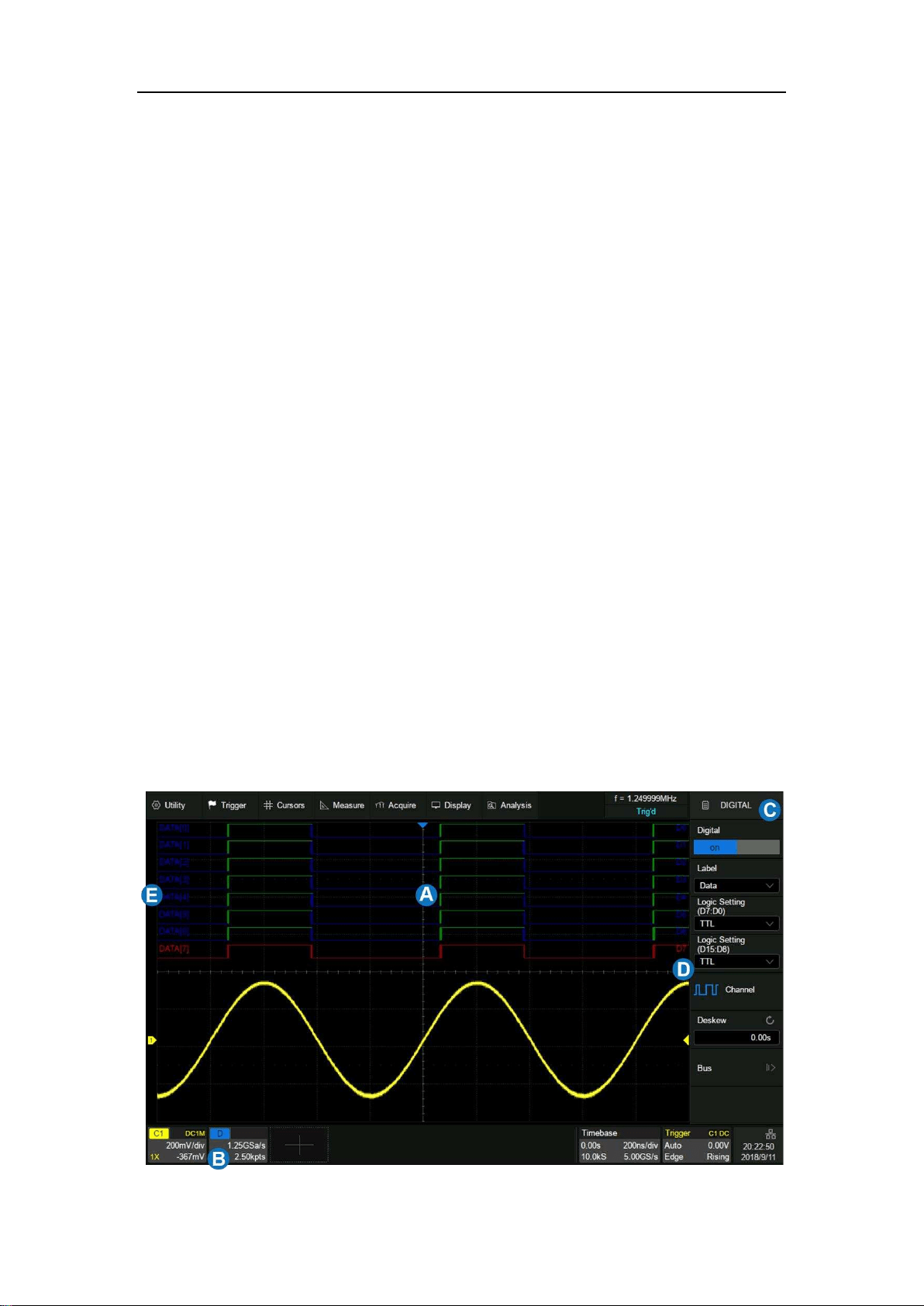This screenshot has width=924, height=1306.
Task: Click the DIGITAL panel header icon
Action: (705, 805)
